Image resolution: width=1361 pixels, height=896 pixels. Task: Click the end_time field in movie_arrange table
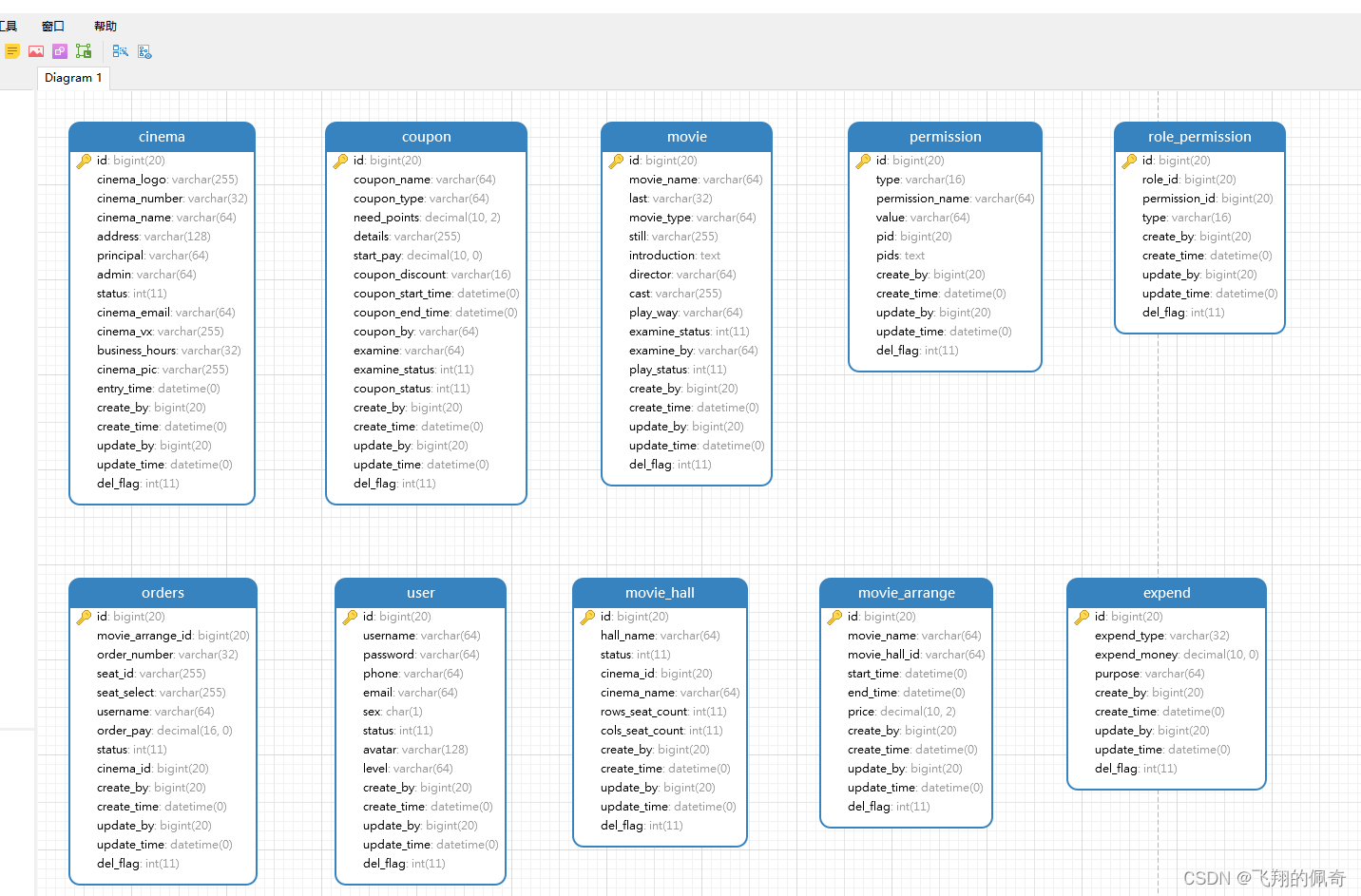906,693
